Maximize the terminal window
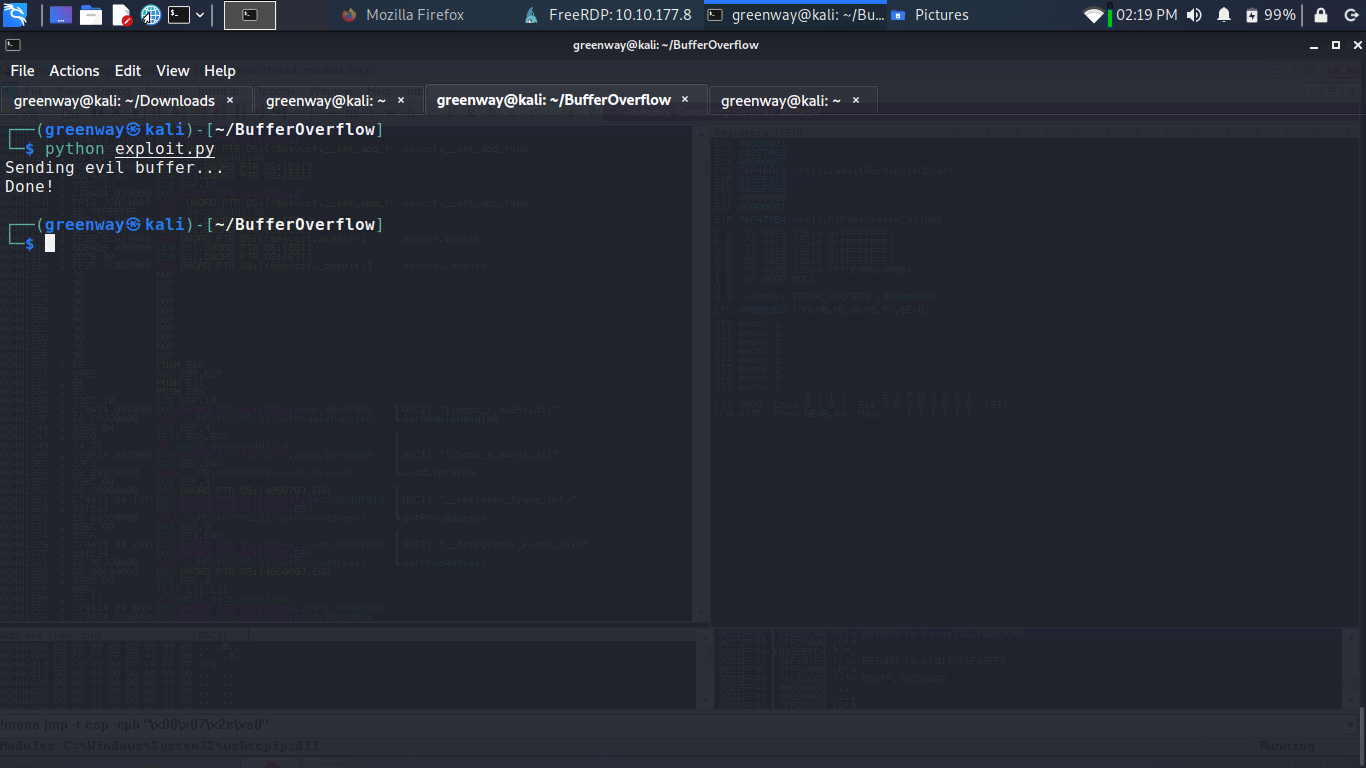 pyautogui.click(x=1336, y=45)
